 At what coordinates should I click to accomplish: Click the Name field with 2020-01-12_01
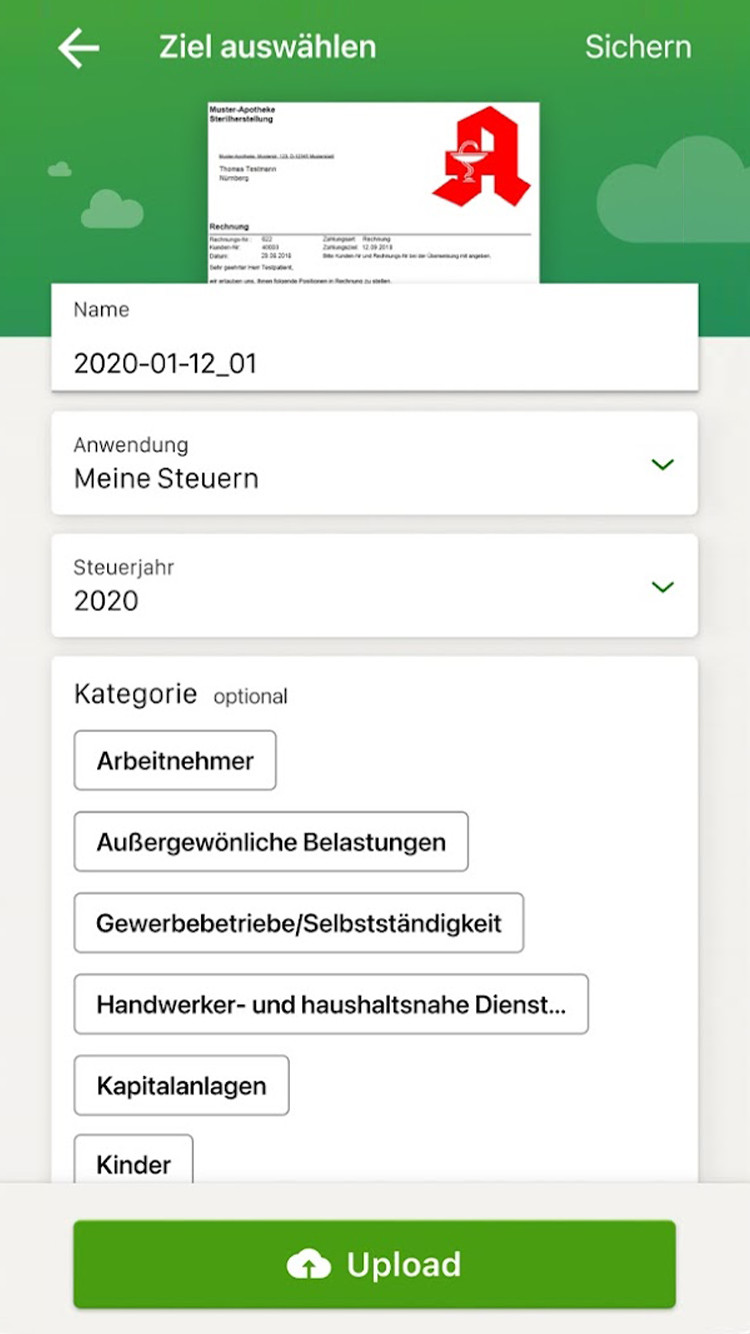[x=374, y=363]
